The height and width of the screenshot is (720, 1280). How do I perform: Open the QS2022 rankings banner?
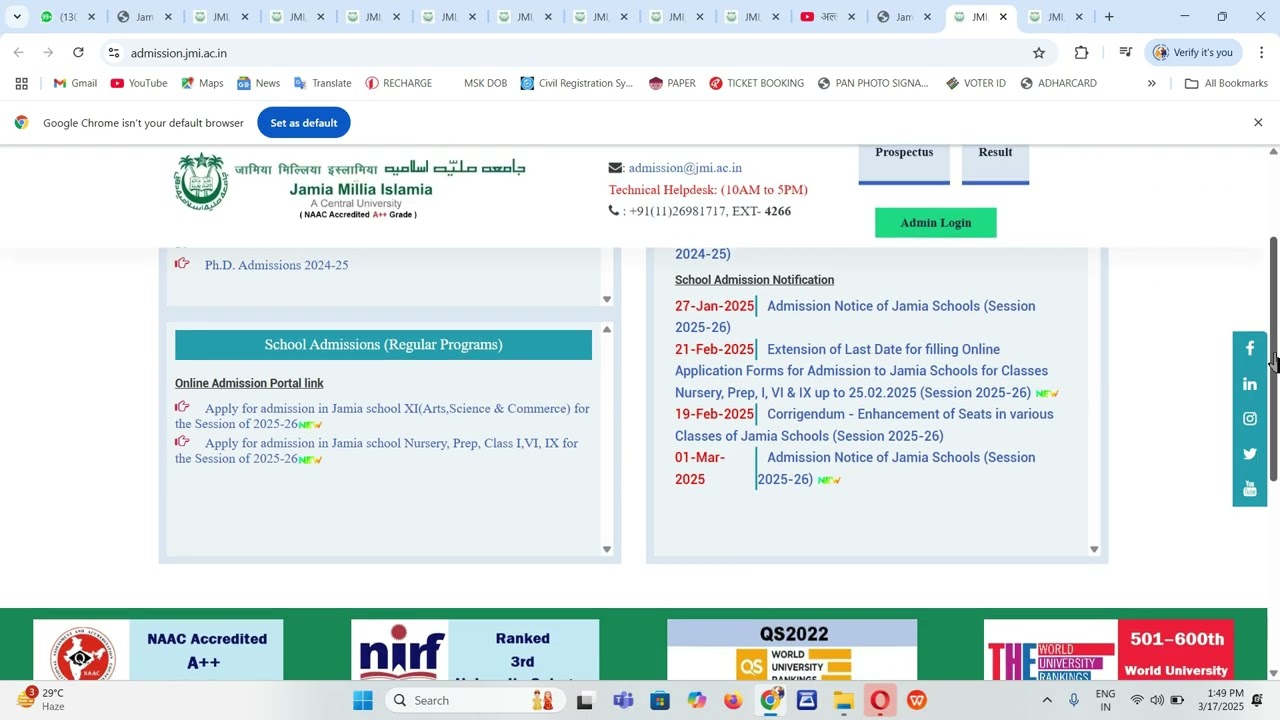coord(792,650)
